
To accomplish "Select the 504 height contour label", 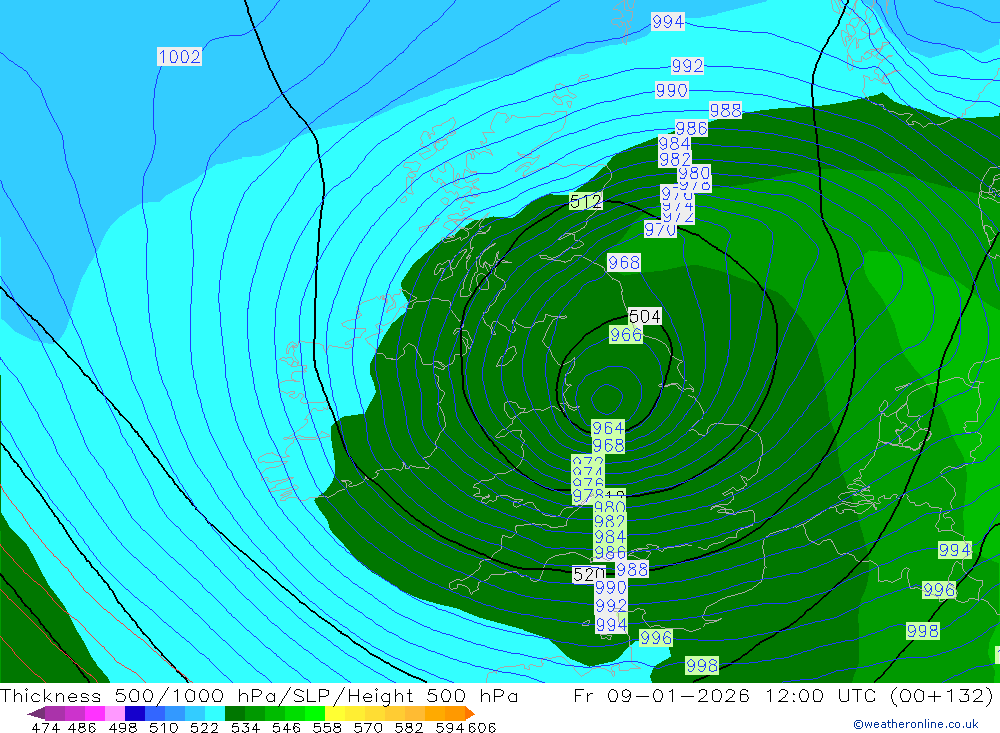I will pyautogui.click(x=645, y=316).
